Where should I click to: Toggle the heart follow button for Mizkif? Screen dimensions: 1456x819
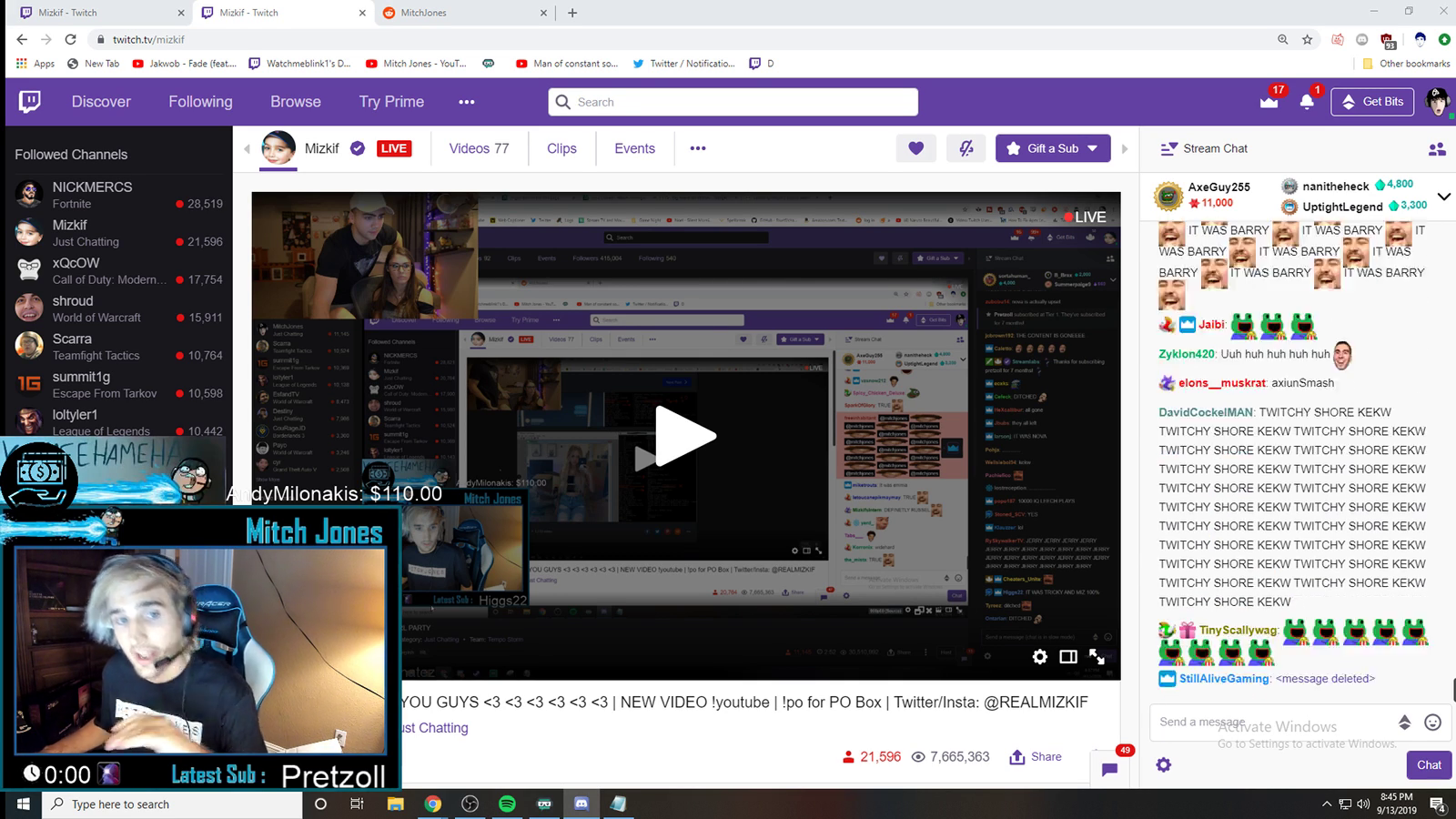(x=916, y=148)
